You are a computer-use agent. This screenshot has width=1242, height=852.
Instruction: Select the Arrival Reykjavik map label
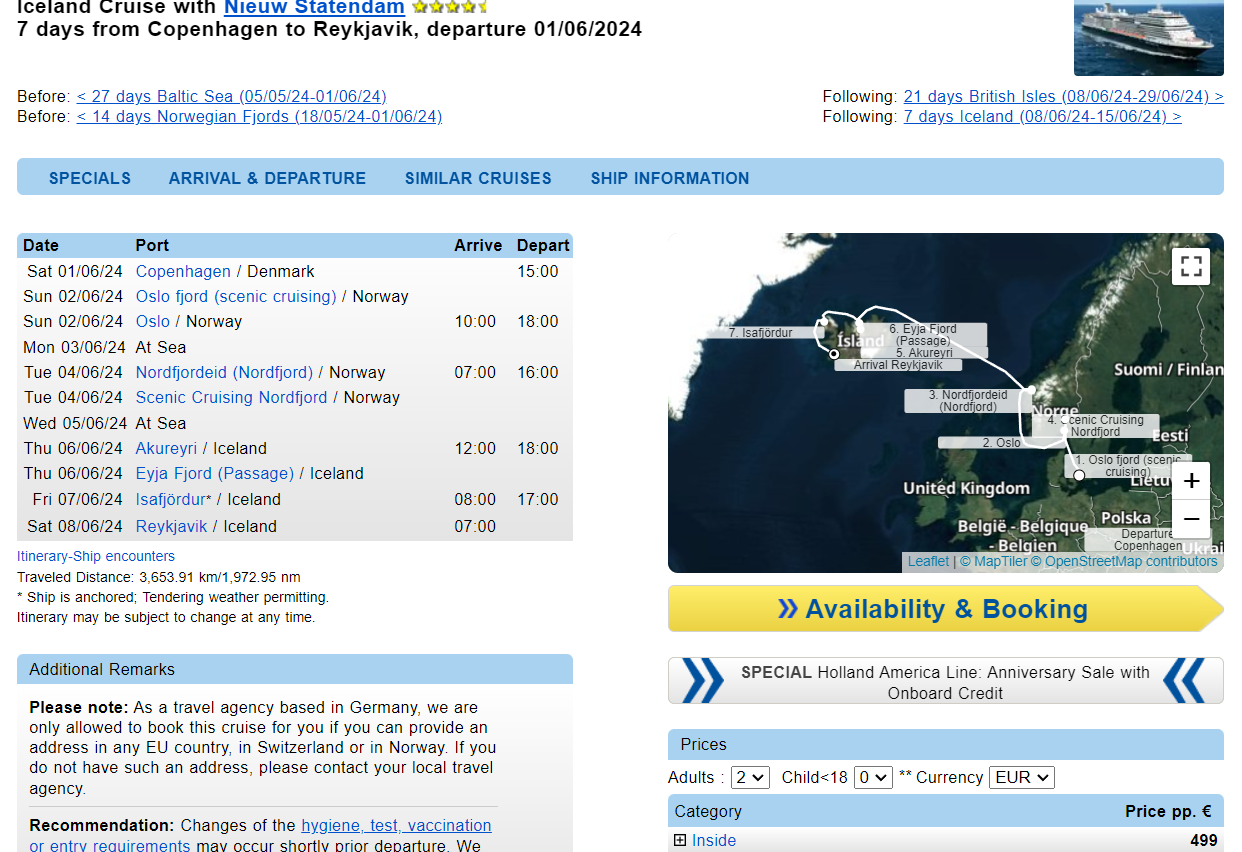pyautogui.click(x=898, y=365)
